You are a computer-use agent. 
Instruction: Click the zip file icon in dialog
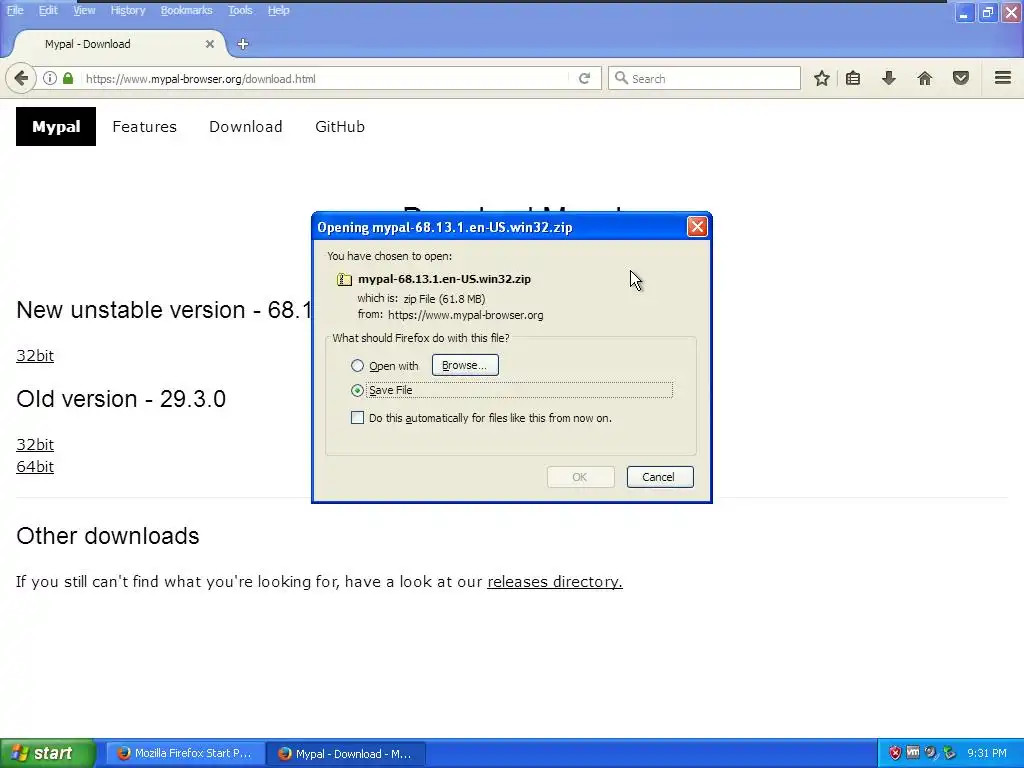[344, 280]
